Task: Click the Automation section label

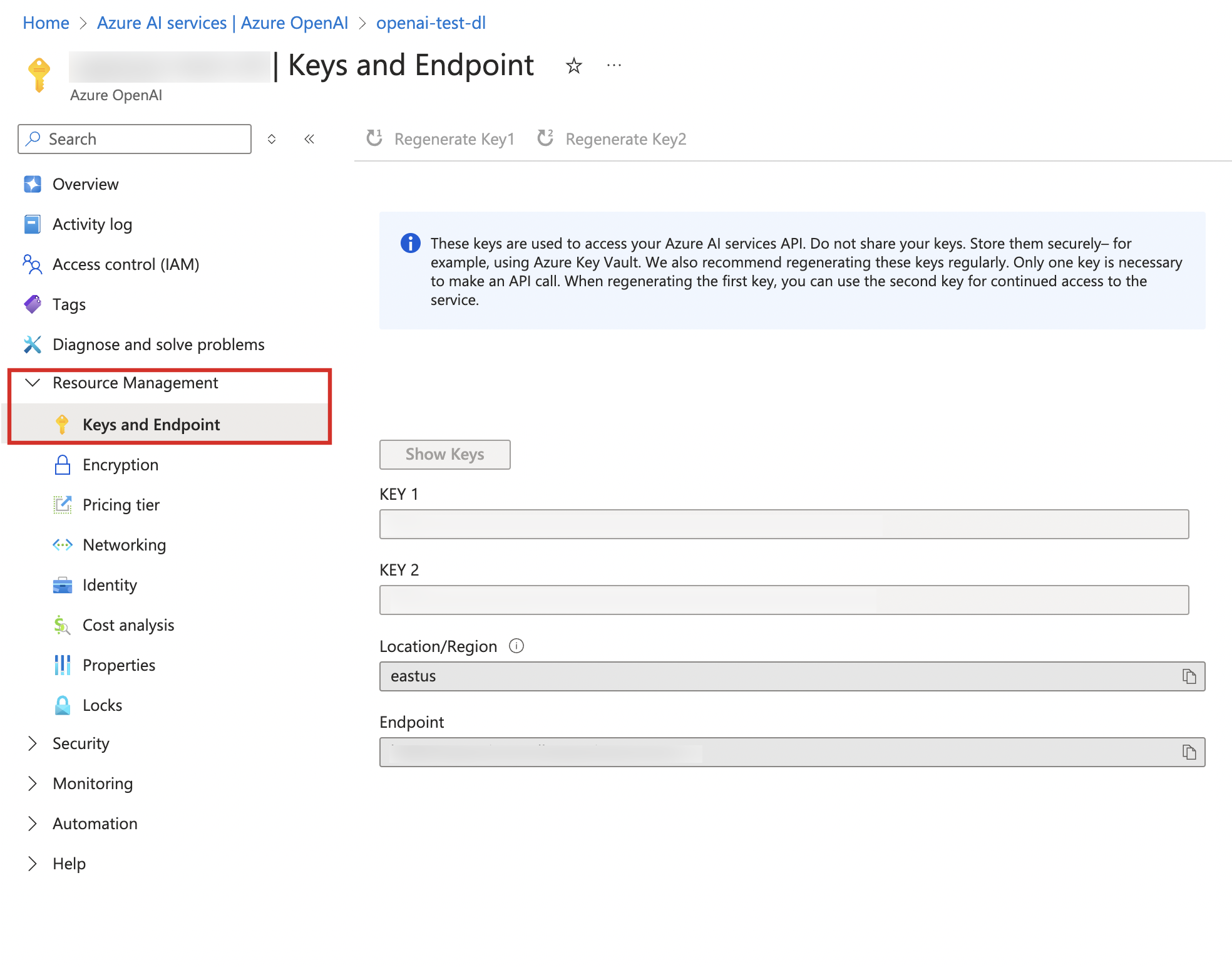Action: coord(95,824)
